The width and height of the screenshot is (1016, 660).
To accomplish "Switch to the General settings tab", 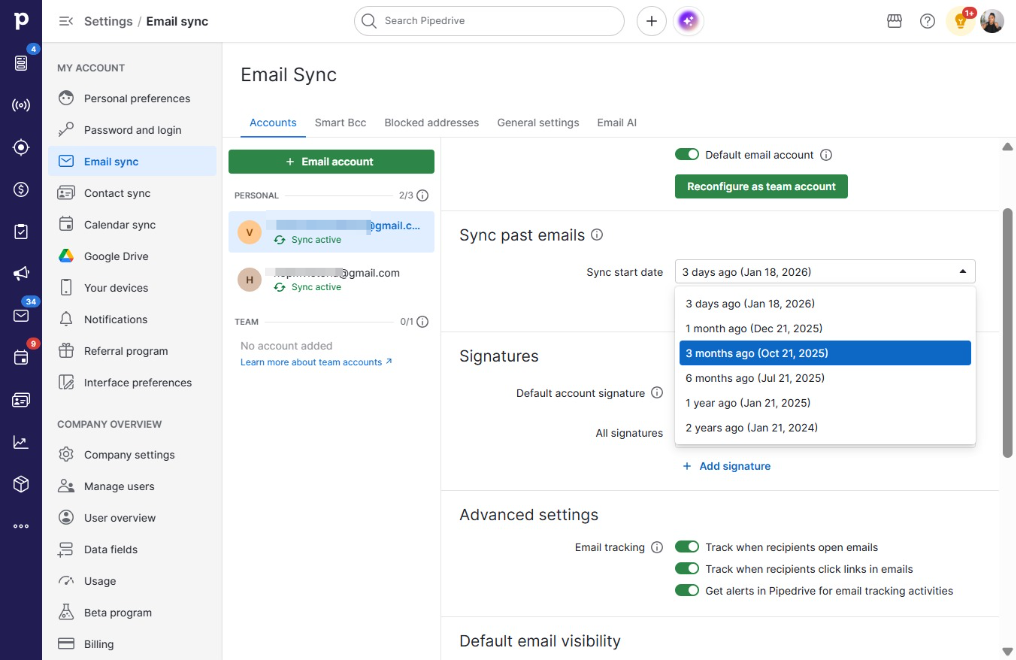I will (538, 122).
